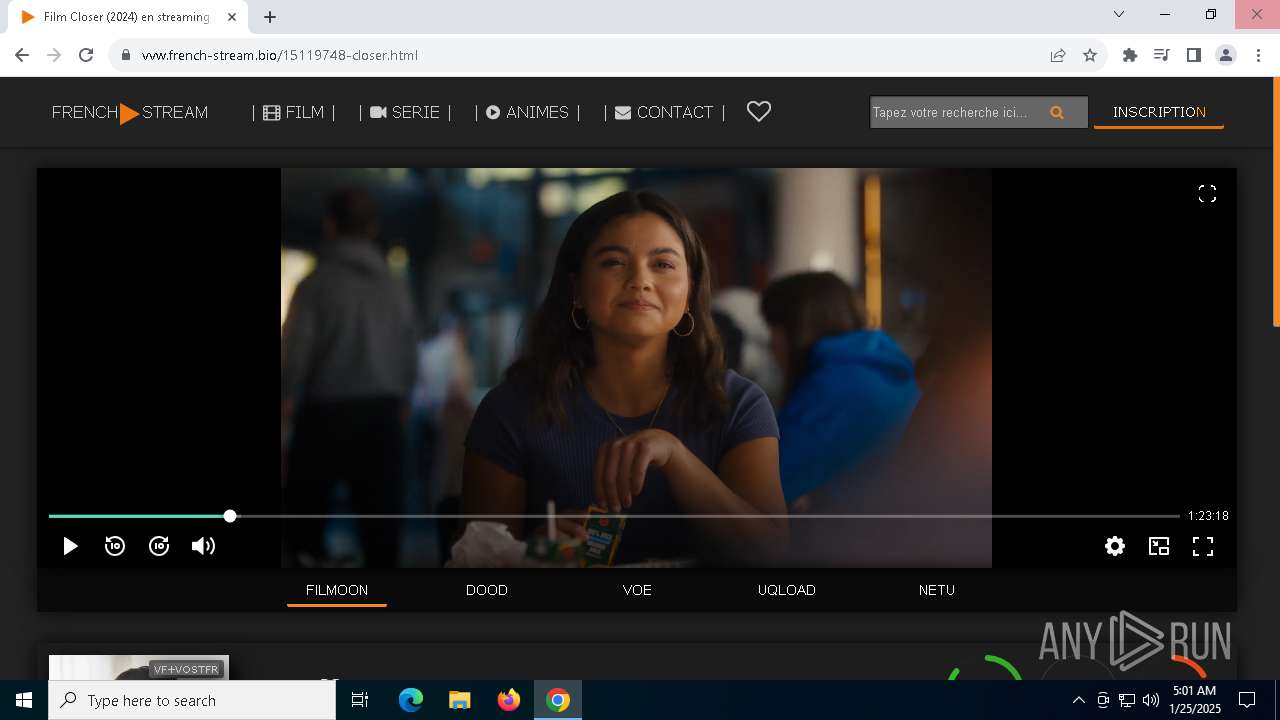Go back in browser
This screenshot has width=1280, height=720.
pyautogui.click(x=22, y=55)
